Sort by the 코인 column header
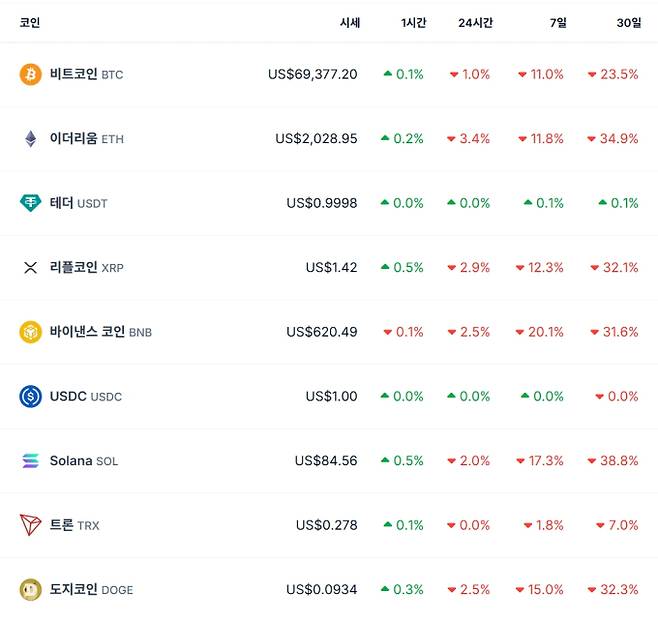The width and height of the screenshot is (658, 621). coord(30,22)
